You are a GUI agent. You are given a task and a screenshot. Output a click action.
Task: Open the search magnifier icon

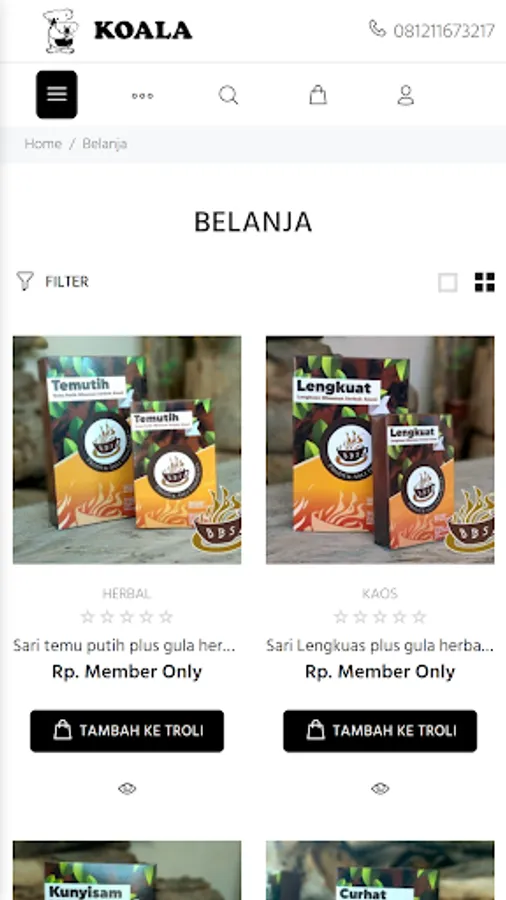pos(228,95)
